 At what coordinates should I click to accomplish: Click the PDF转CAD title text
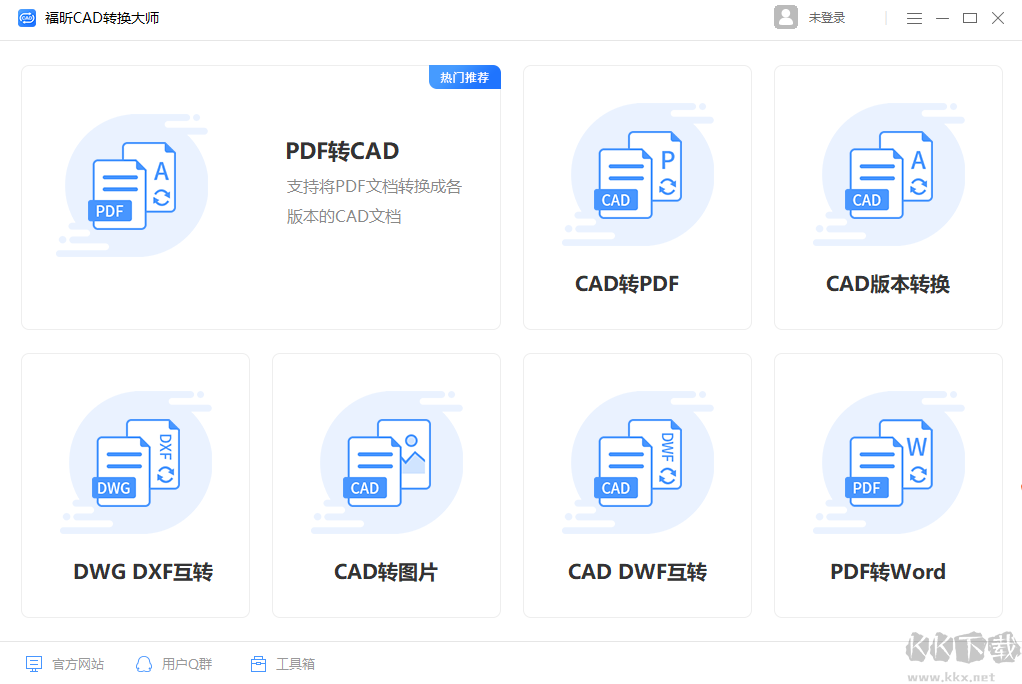coord(342,151)
